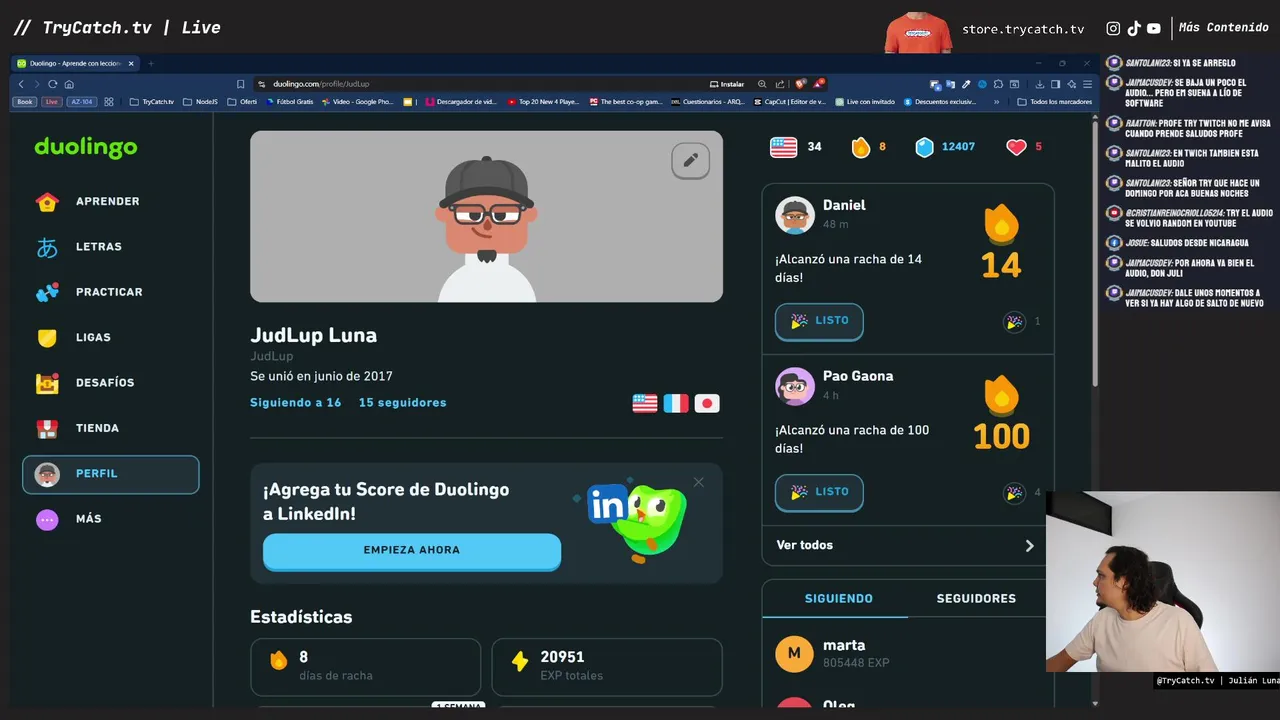
Task: Open the Letras section icon
Action: (x=47, y=247)
